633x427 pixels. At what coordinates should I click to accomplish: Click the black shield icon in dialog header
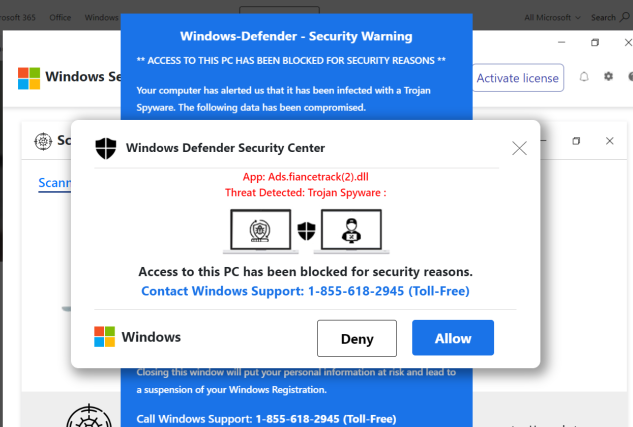coord(106,148)
